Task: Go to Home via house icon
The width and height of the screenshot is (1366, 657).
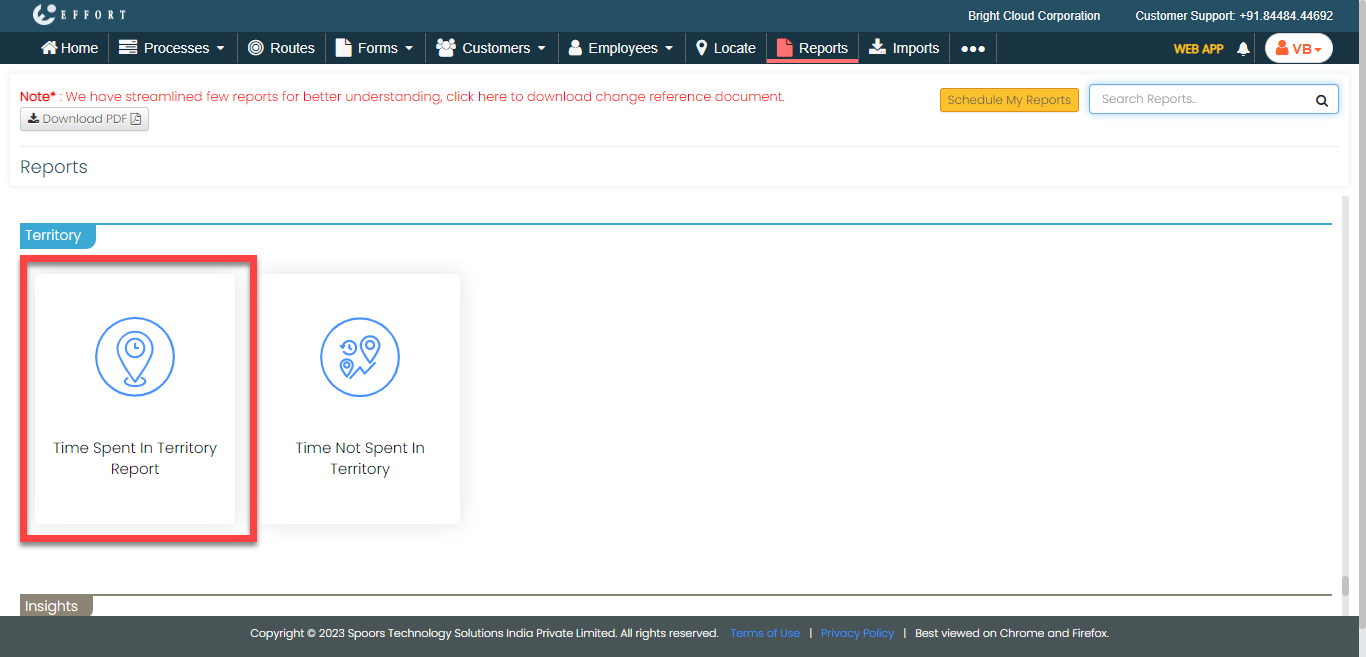Action: [x=49, y=48]
